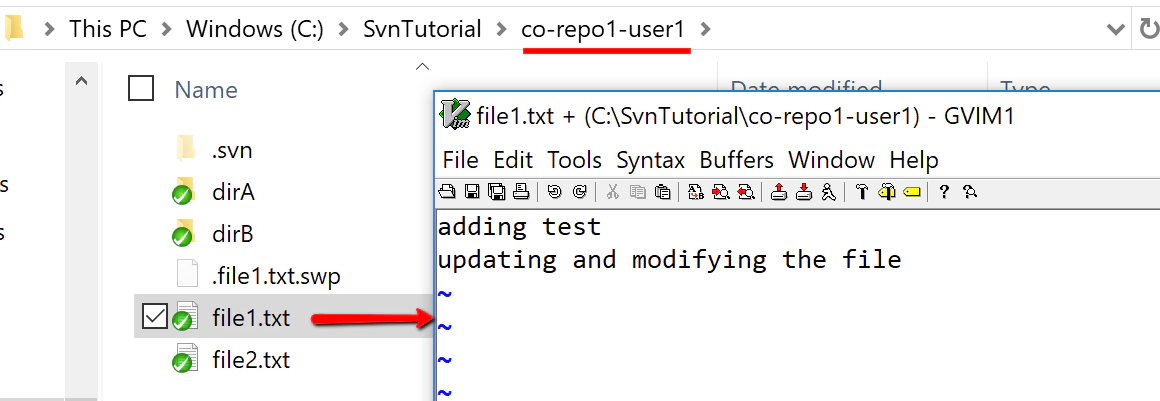Click co-repo1-user1 in the address bar

[x=603, y=30]
